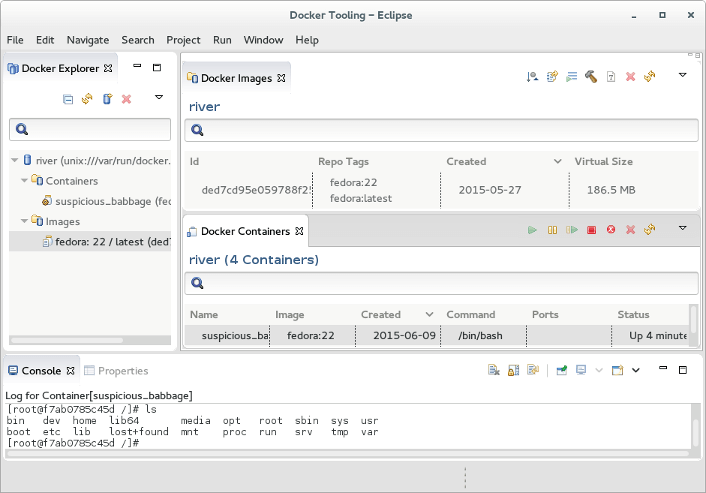Open the Docker Containers view menu triangle
Screen dimensions: 706x493
tap(683, 228)
